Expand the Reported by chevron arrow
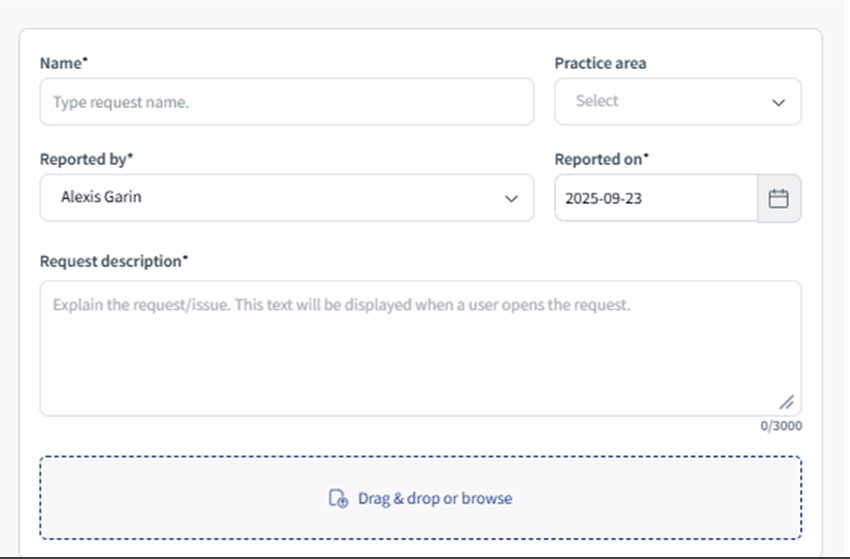Image resolution: width=850 pixels, height=559 pixels. (x=511, y=198)
